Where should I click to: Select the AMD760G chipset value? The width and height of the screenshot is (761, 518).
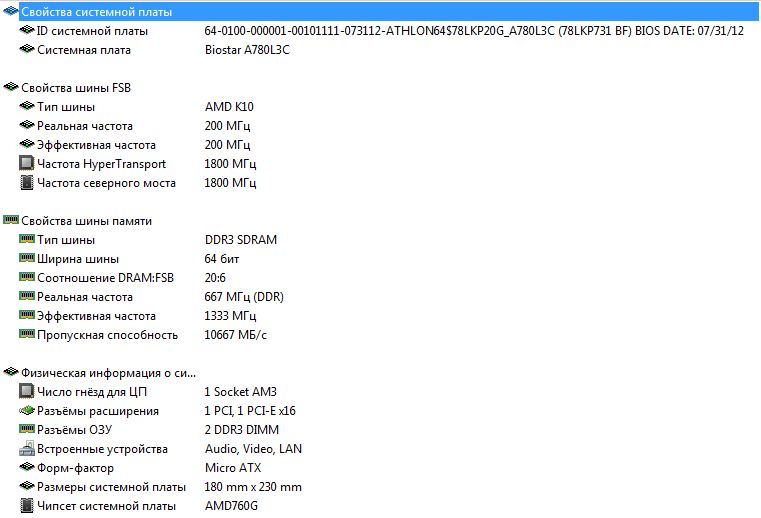tap(231, 506)
